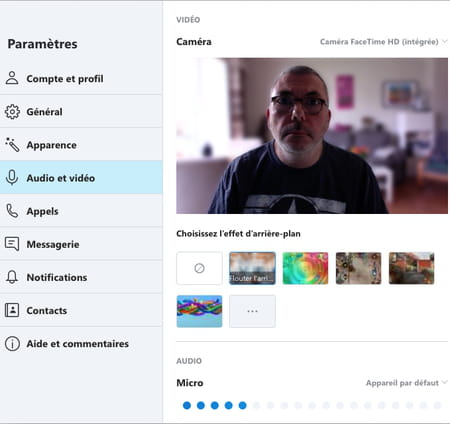Open the Messagerie settings section
450x424 pixels.
coord(81,244)
